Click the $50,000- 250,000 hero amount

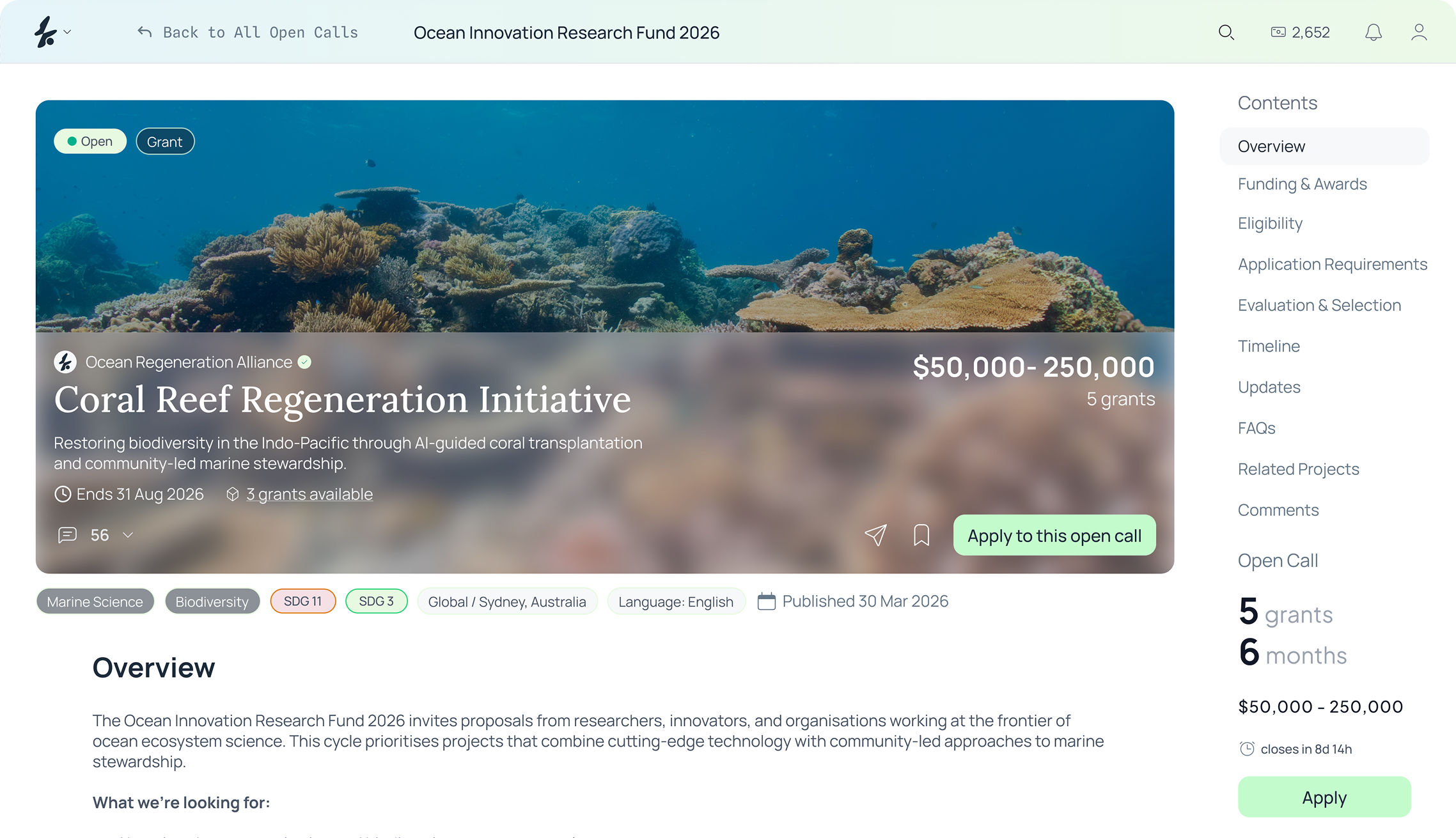pyautogui.click(x=1033, y=367)
